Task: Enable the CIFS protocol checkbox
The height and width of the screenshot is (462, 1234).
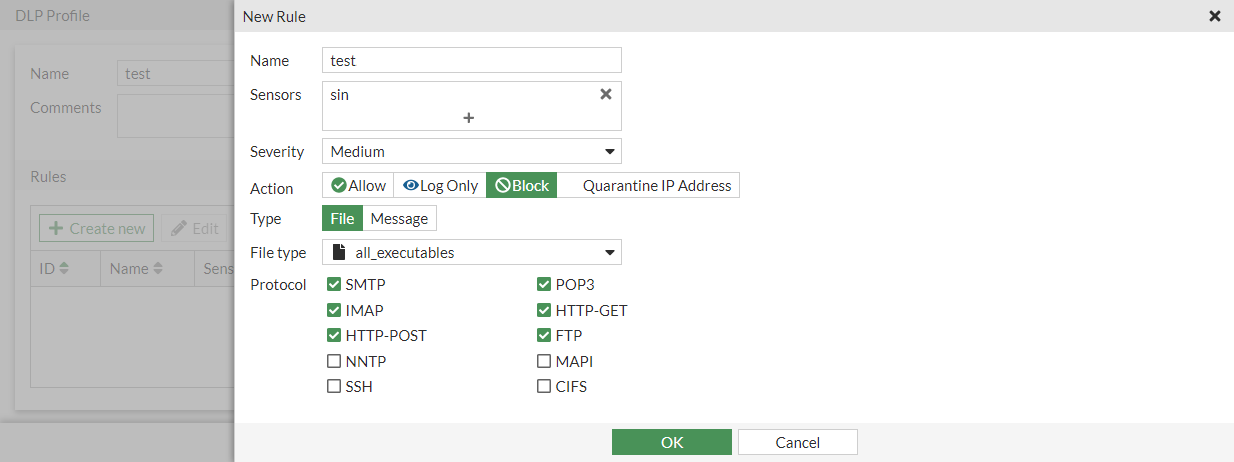Action: (544, 386)
